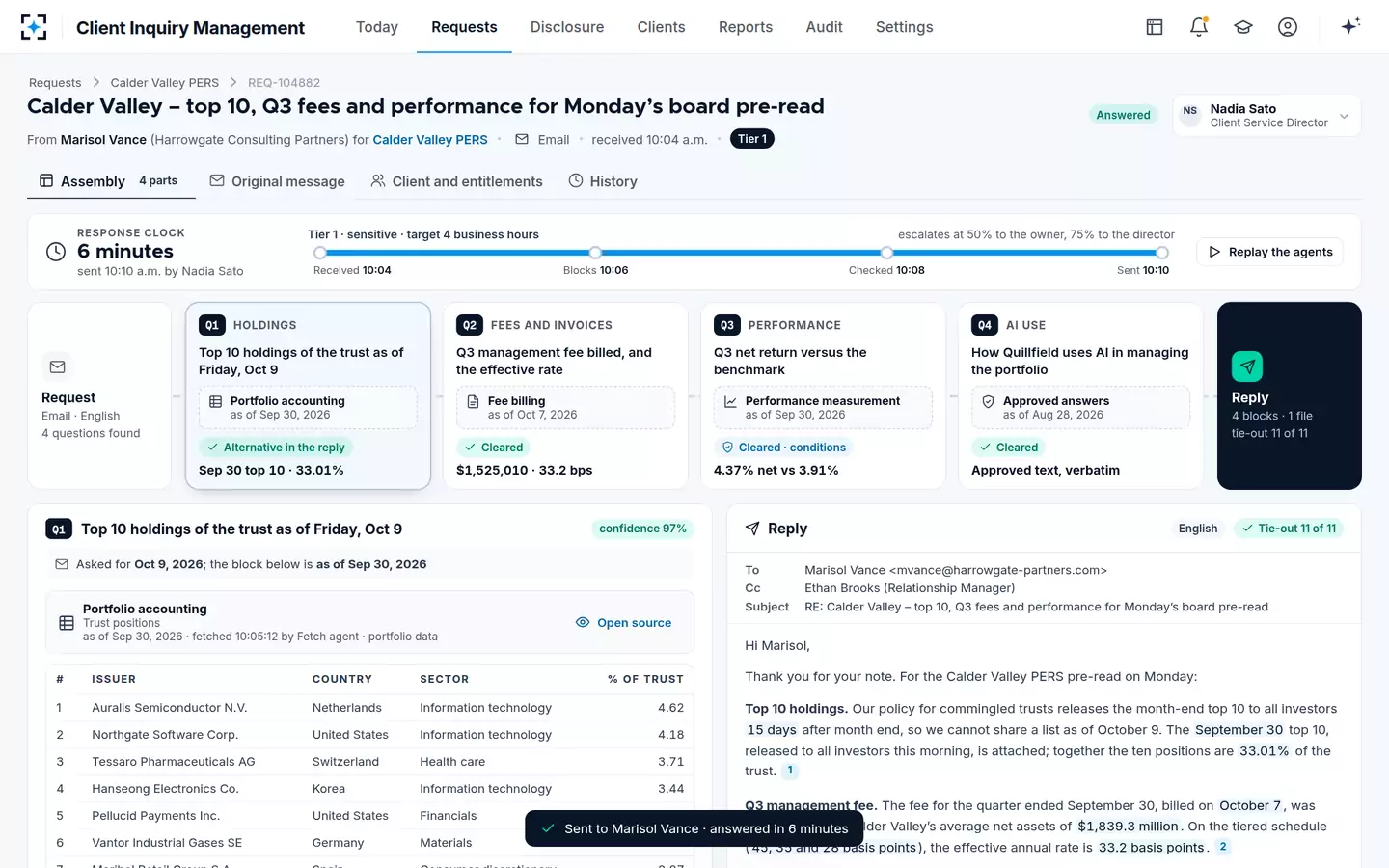Open the layout panel icon in header

(x=1155, y=27)
